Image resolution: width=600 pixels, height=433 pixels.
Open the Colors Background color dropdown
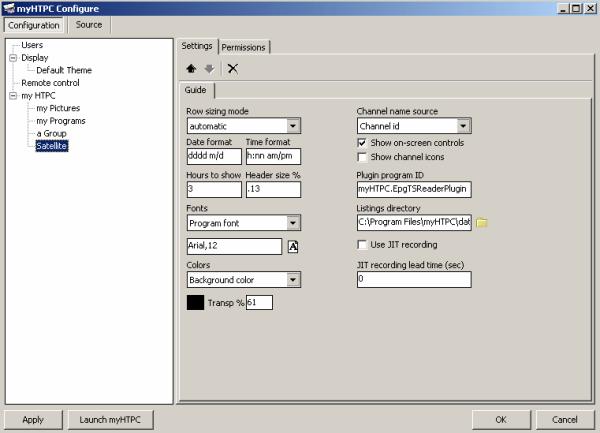[293, 281]
